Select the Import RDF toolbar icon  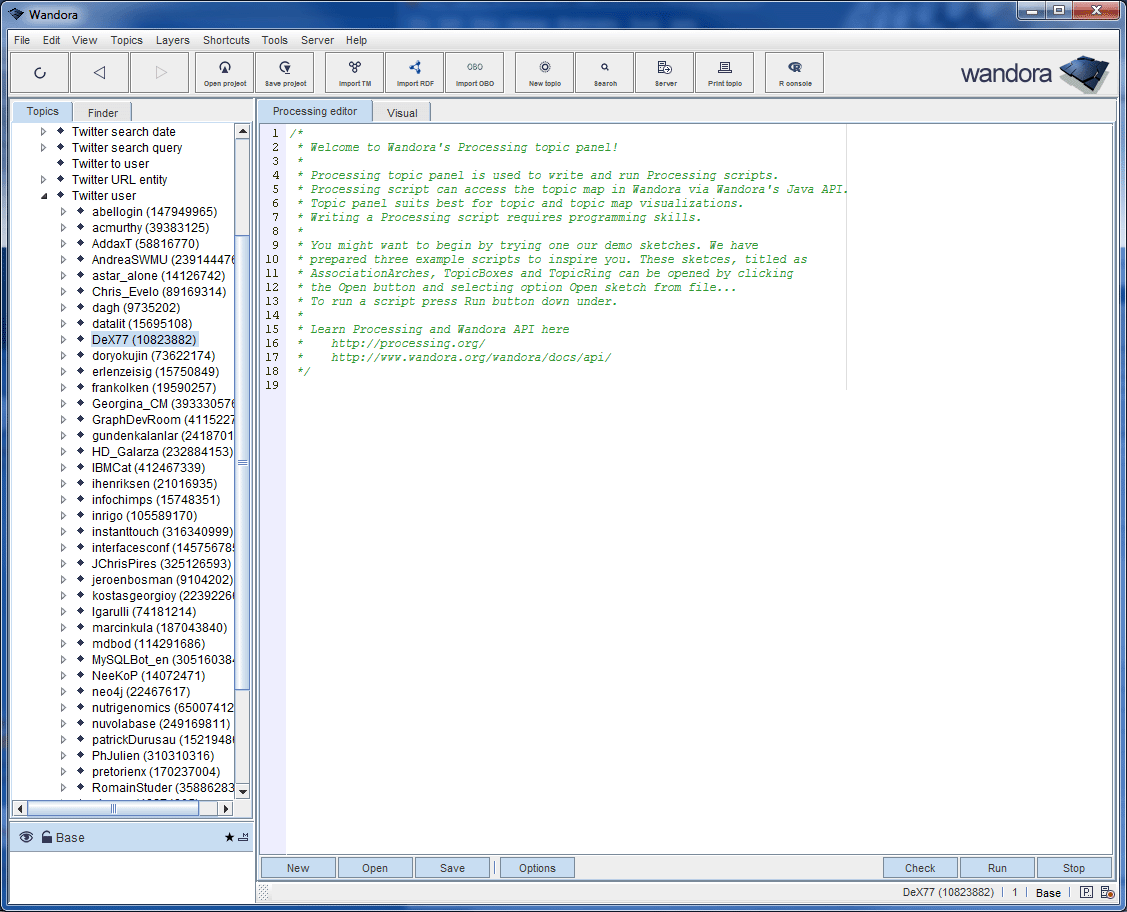coord(414,72)
